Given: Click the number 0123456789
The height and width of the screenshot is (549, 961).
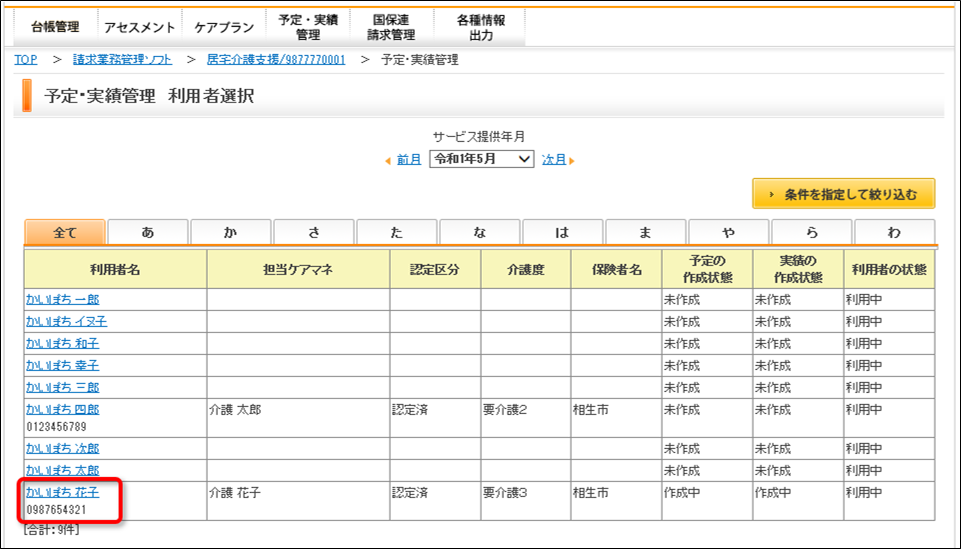Looking at the screenshot, I should click(56, 426).
